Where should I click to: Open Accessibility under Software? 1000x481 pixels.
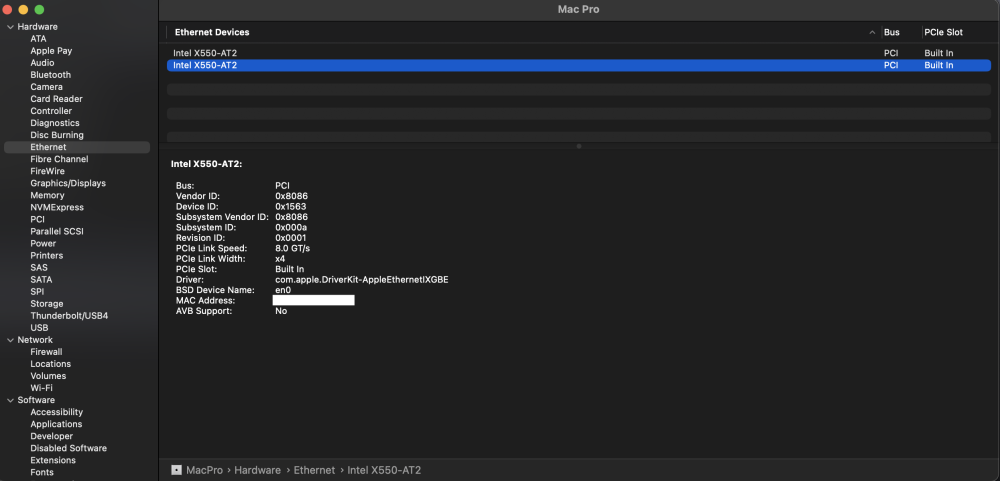tap(57, 412)
